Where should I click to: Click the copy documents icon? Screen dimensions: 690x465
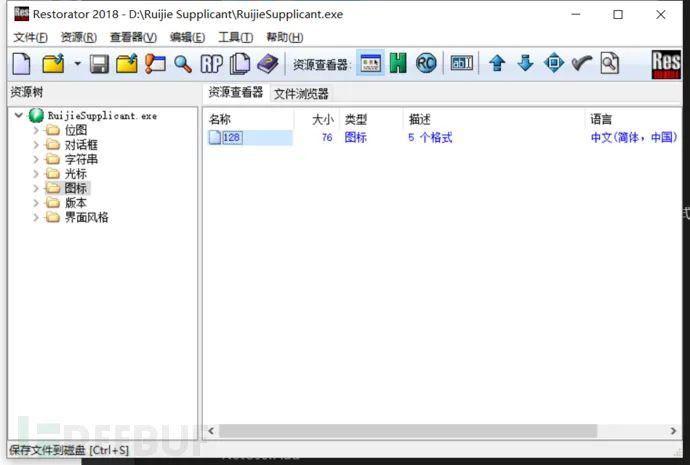[x=240, y=64]
